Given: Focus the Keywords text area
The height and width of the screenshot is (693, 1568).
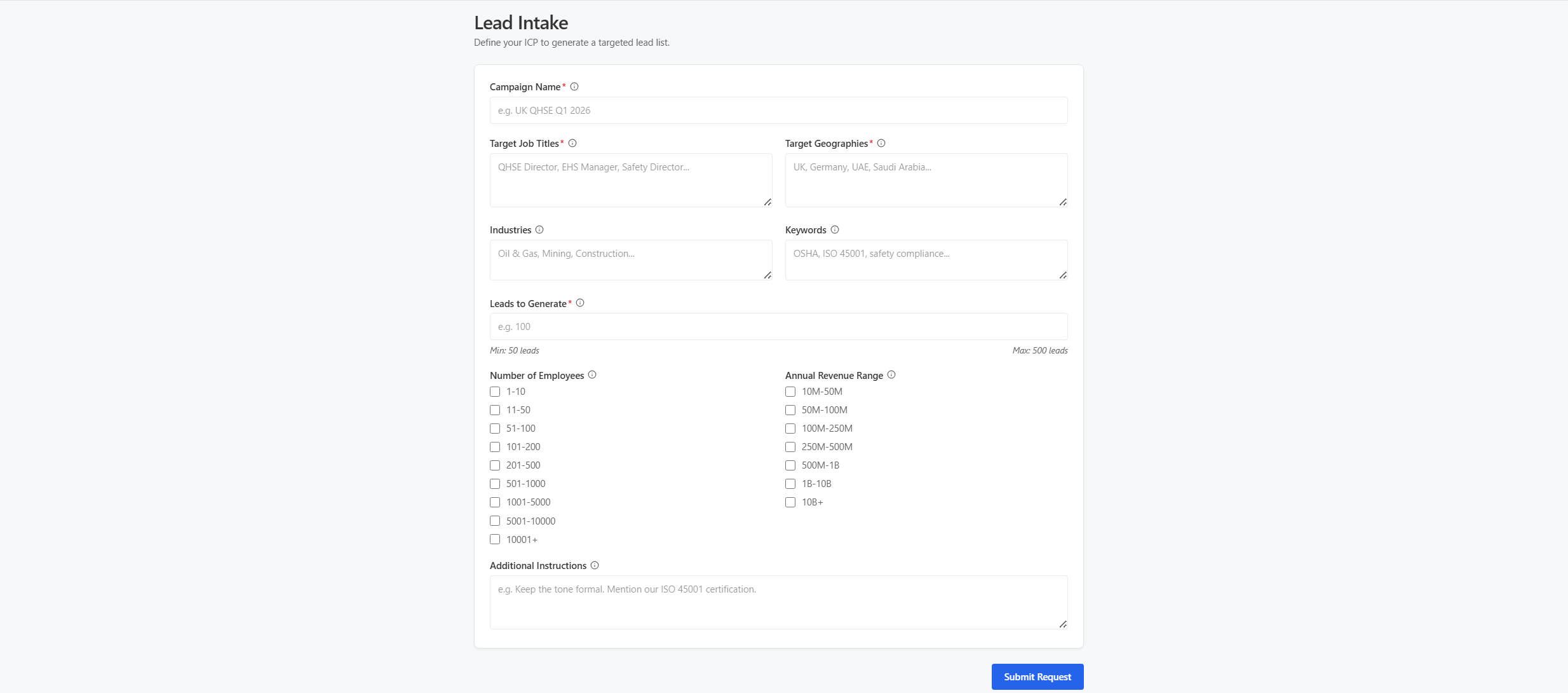Looking at the screenshot, I should pyautogui.click(x=926, y=260).
